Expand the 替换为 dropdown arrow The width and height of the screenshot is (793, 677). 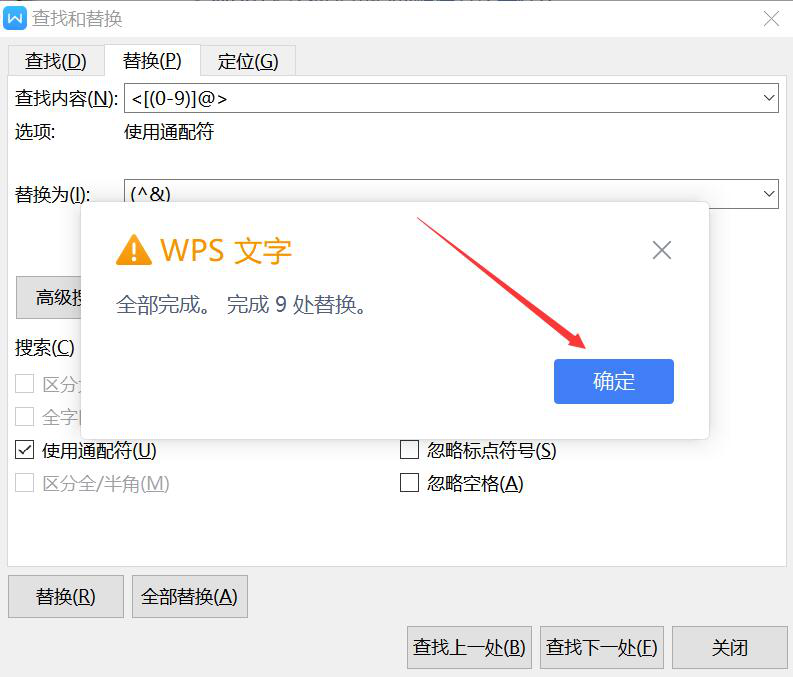[x=769, y=194]
